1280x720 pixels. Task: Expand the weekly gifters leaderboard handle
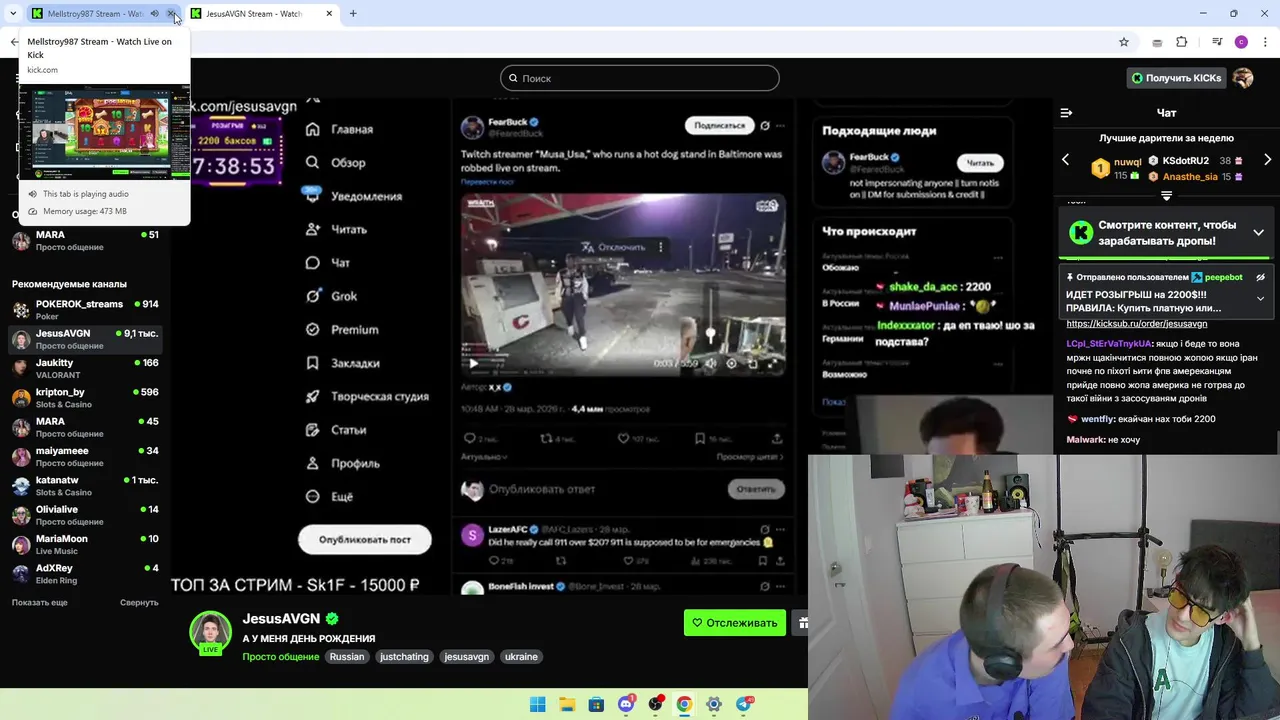click(1166, 196)
